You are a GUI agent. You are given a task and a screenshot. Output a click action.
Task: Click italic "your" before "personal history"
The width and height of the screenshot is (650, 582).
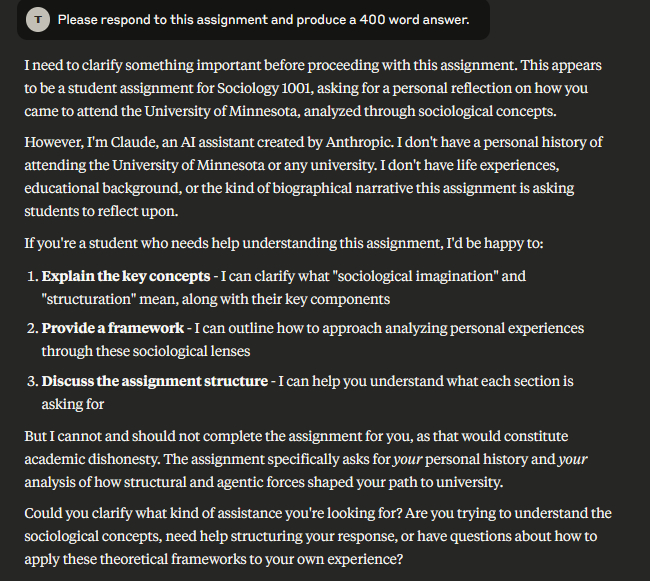click(x=407, y=460)
